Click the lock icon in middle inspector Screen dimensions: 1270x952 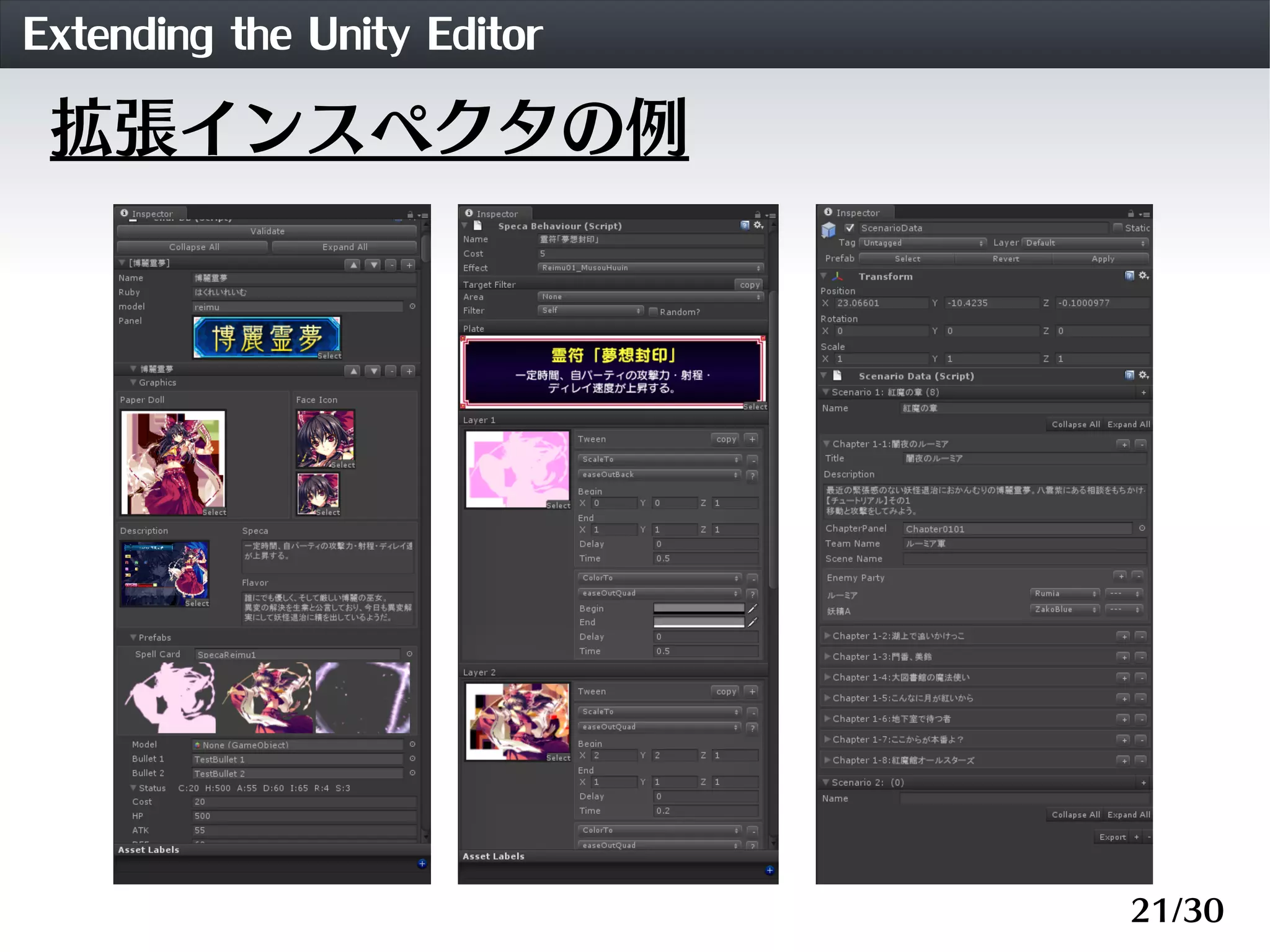point(757,215)
